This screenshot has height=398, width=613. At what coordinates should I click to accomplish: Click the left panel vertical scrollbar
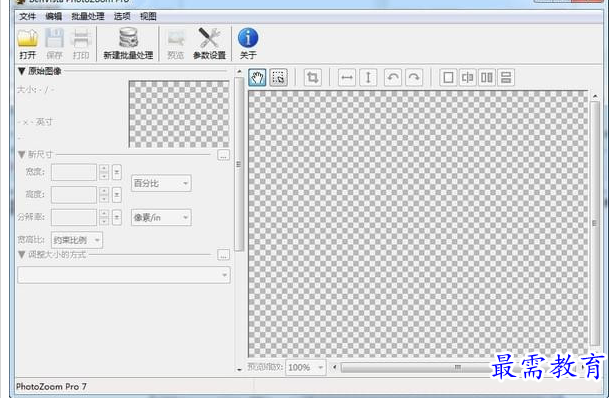[x=239, y=164]
